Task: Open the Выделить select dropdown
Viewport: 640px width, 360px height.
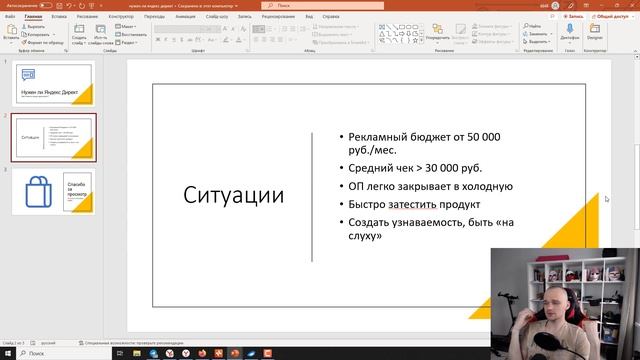Action: coord(537,42)
